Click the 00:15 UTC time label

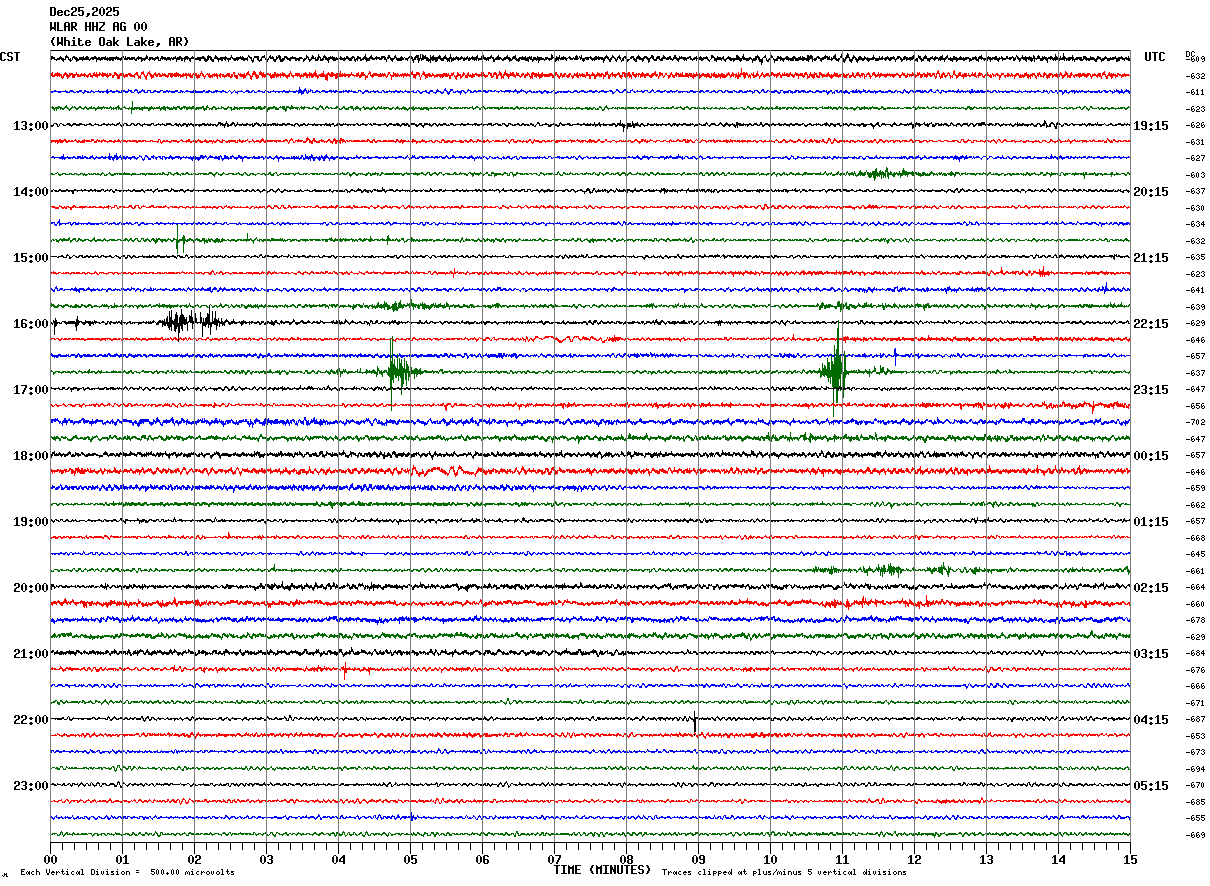point(1150,456)
